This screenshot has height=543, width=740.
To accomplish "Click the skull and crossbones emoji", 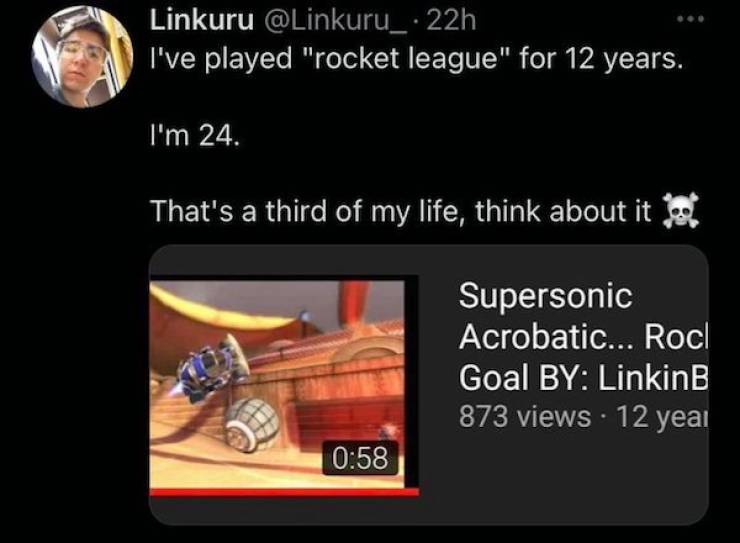I will coord(680,211).
